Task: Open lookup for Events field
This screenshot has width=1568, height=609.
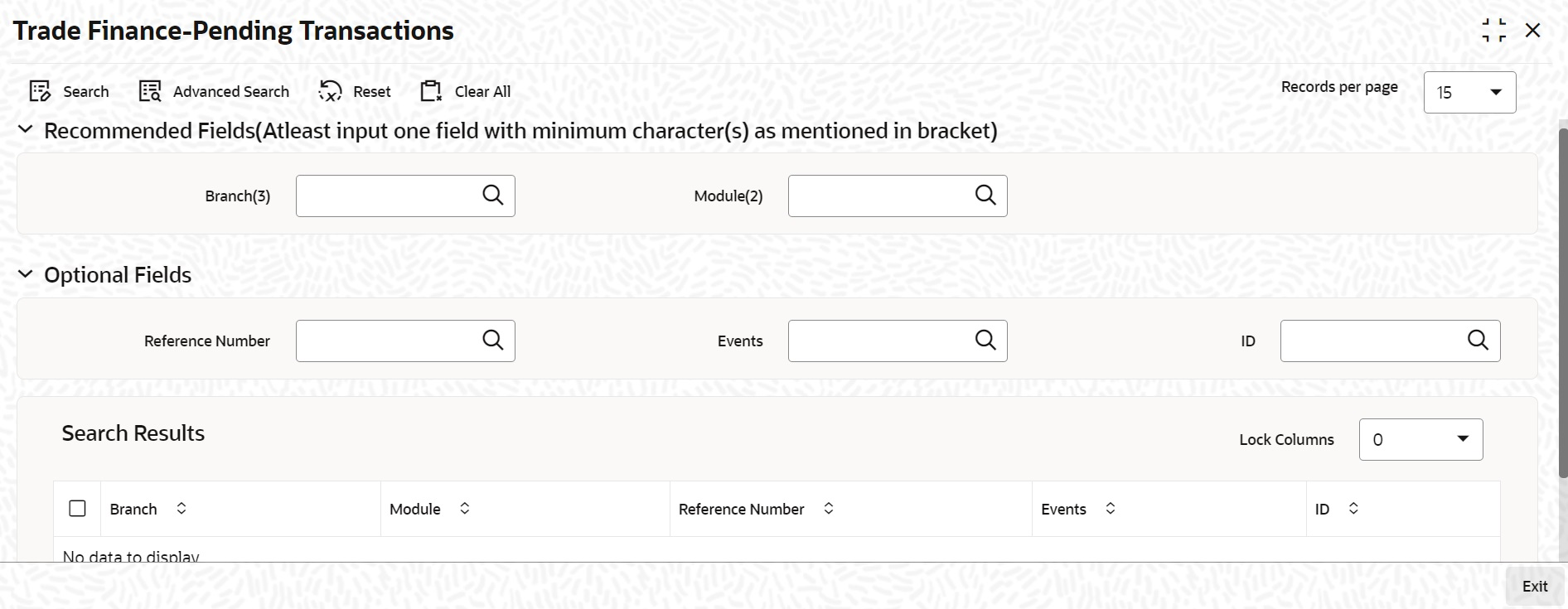Action: coord(985,340)
